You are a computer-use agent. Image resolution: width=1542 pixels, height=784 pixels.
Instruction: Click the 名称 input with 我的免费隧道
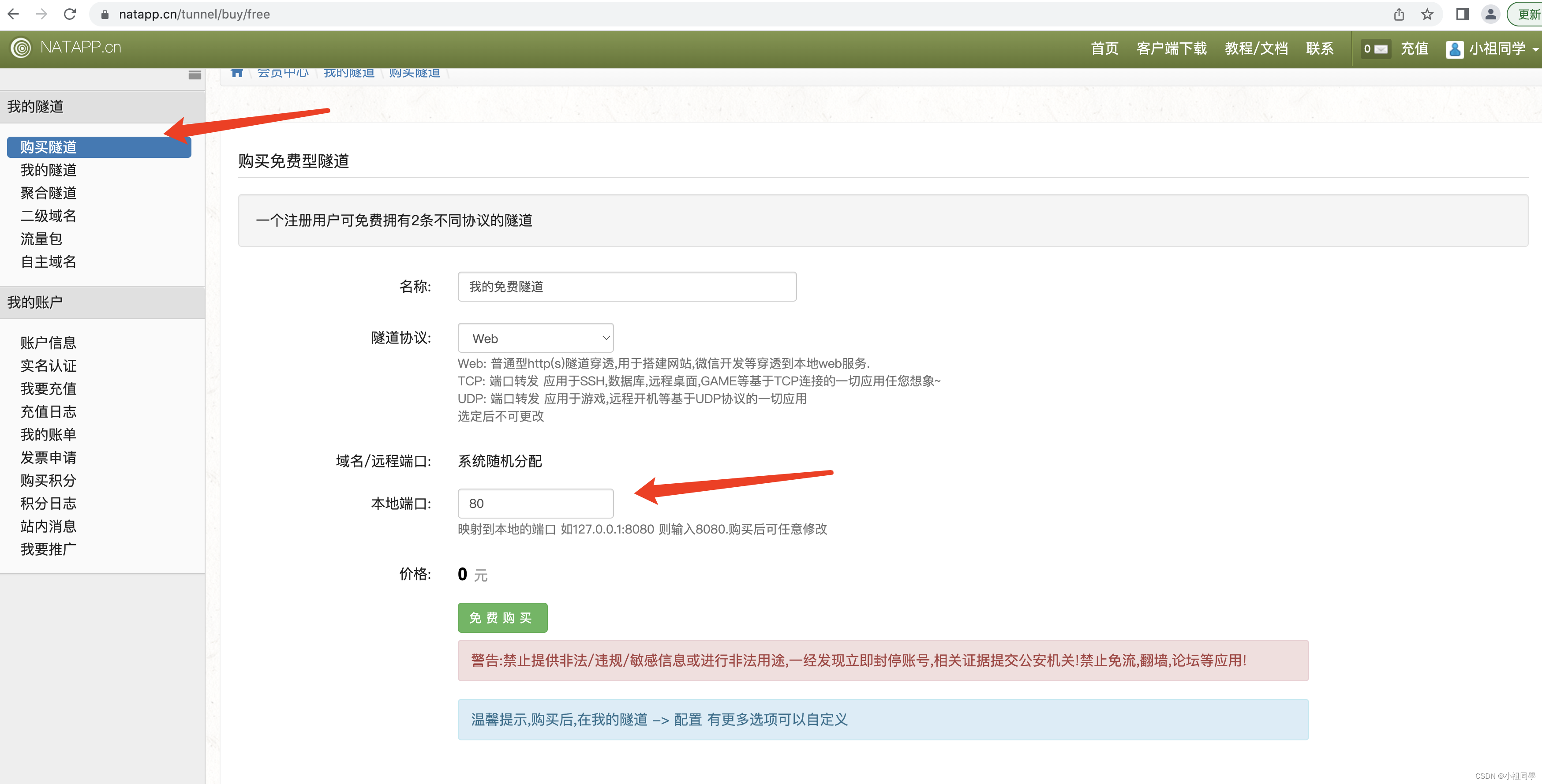(x=627, y=287)
